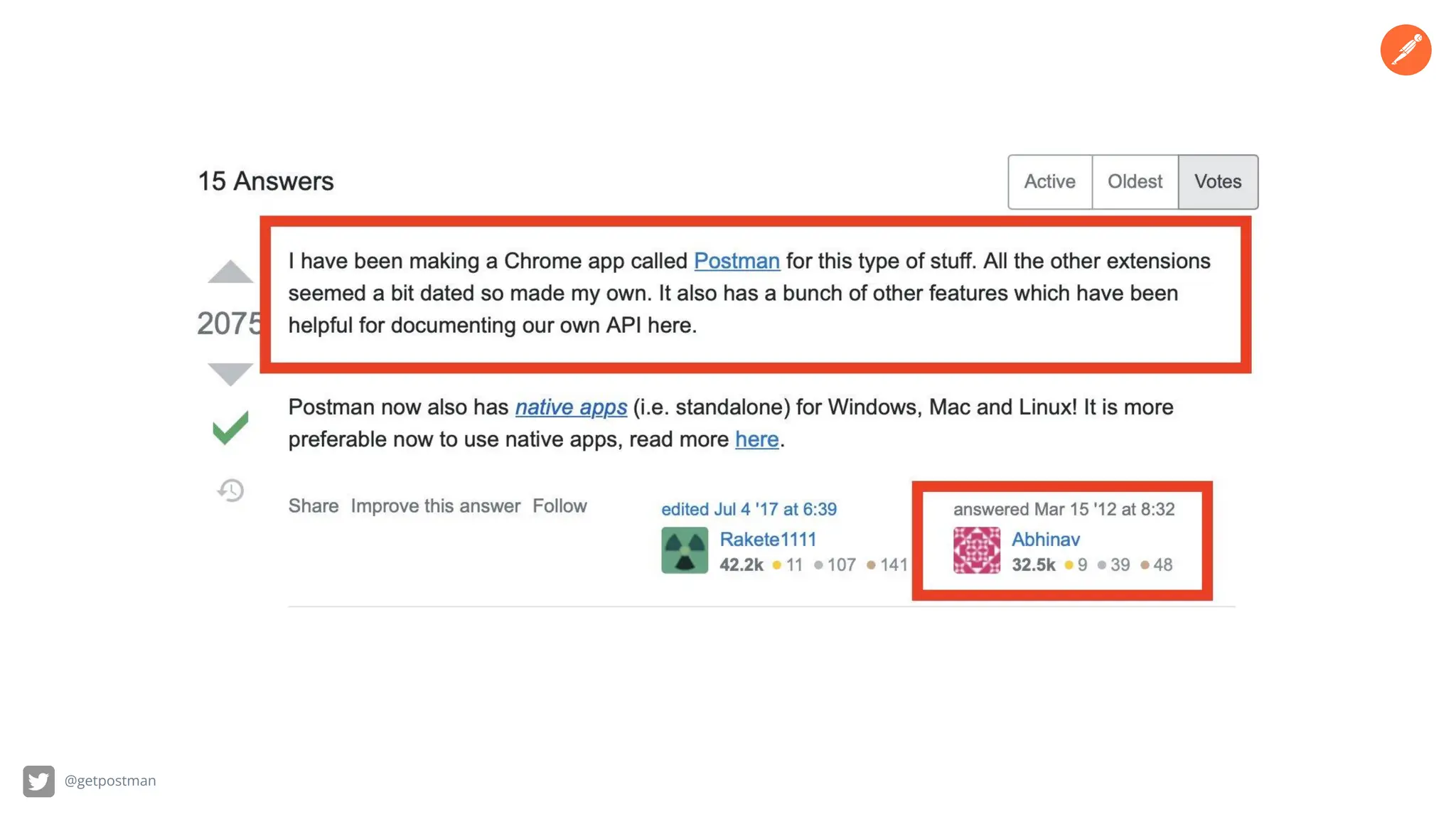Click the downvote arrow on the answer

[x=230, y=372]
